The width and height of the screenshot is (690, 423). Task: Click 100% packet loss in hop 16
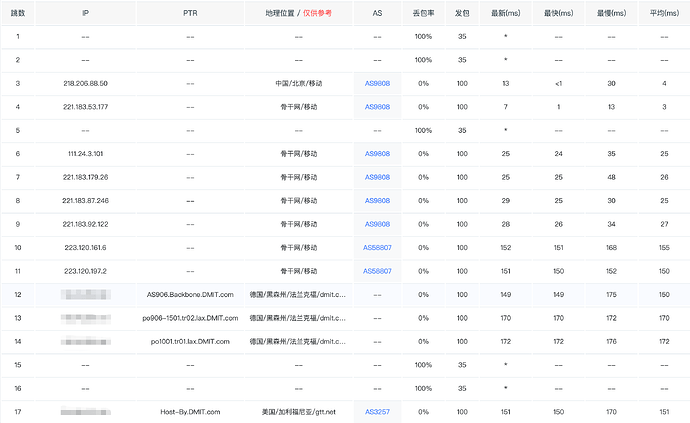pyautogui.click(x=423, y=388)
